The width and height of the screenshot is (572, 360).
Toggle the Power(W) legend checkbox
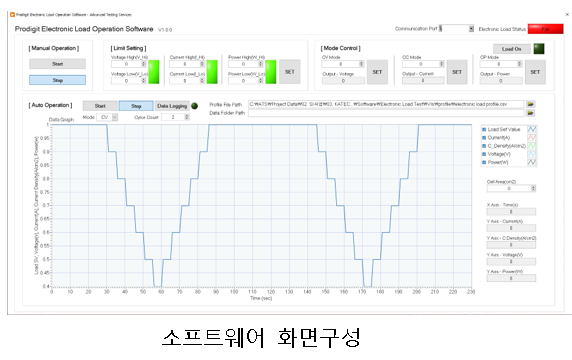click(484, 162)
